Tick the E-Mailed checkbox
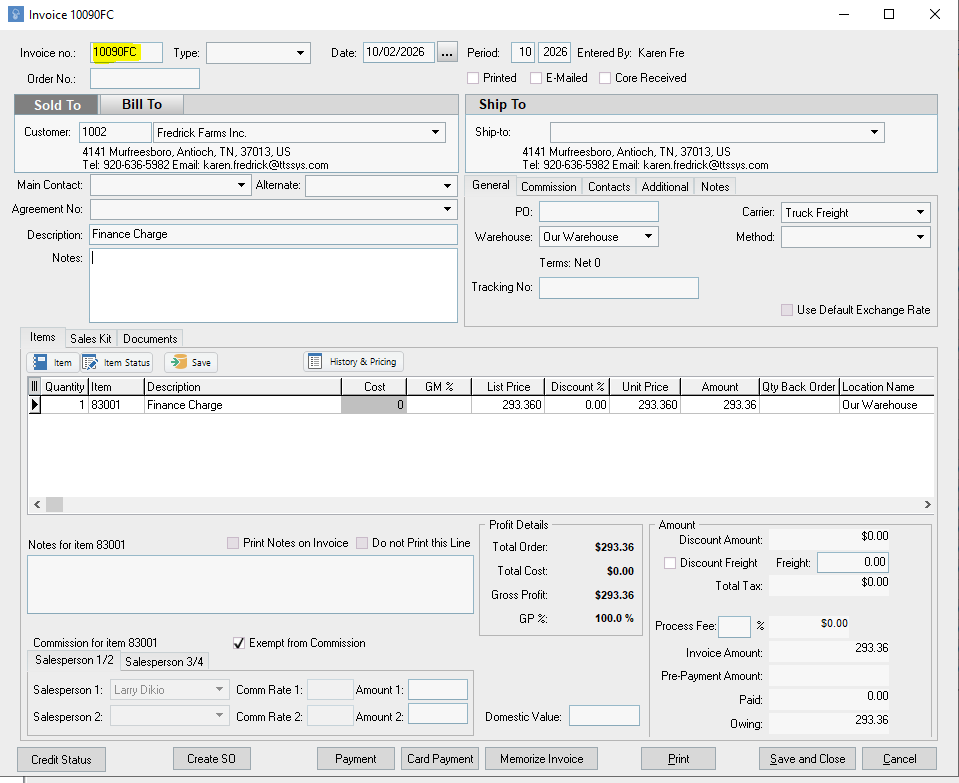 click(536, 78)
